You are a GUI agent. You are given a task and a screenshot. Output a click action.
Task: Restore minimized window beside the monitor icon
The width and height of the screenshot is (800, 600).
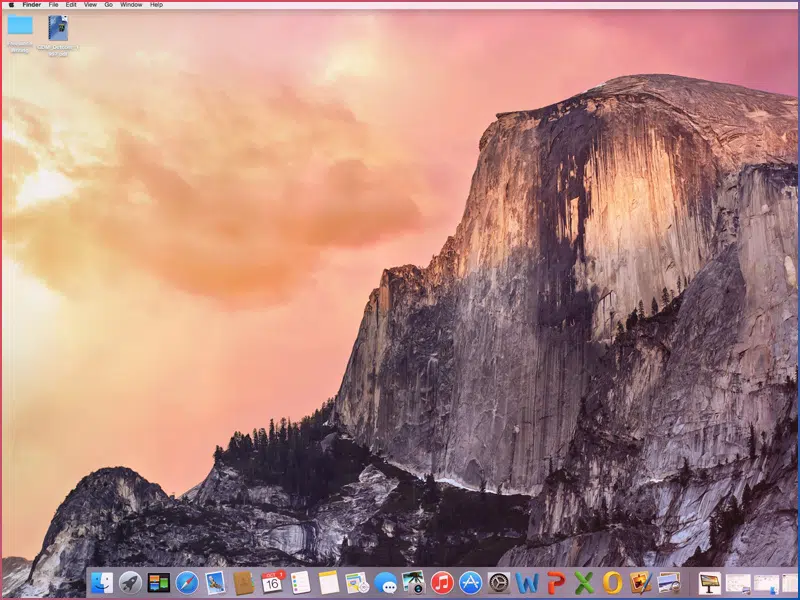click(738, 583)
